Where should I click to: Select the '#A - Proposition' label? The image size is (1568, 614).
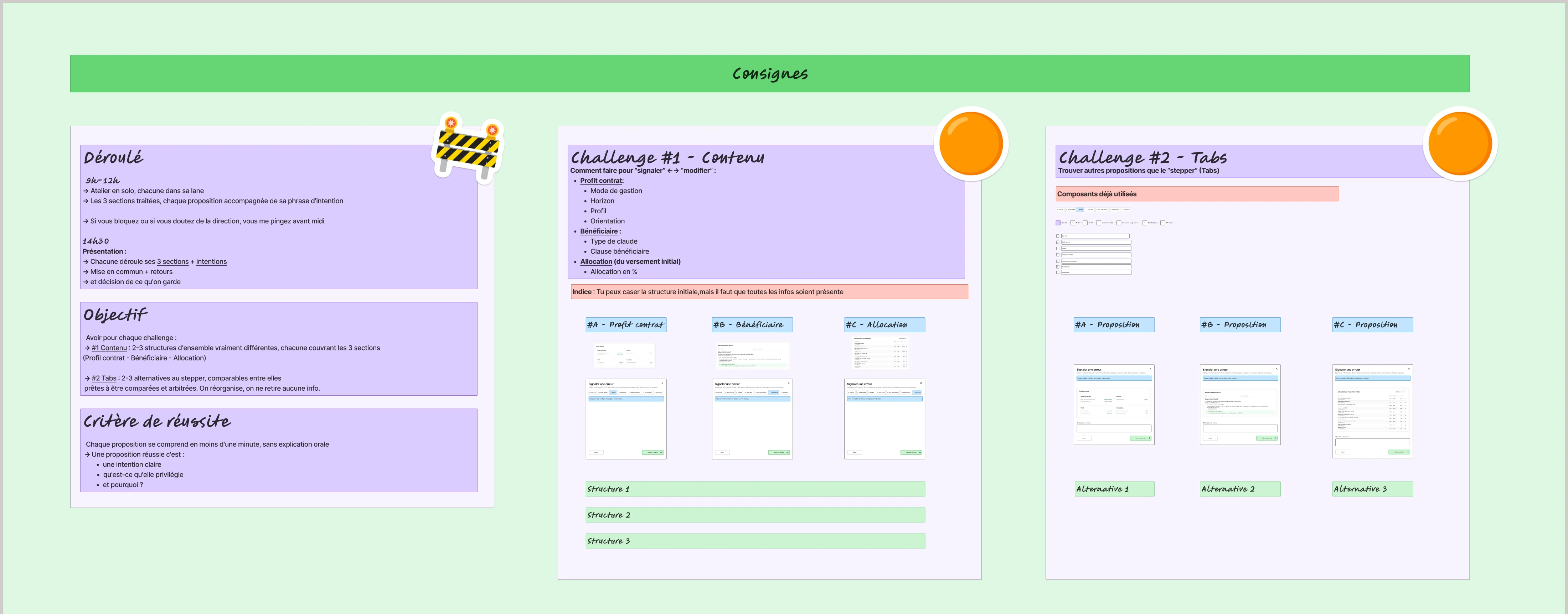coord(1114,325)
